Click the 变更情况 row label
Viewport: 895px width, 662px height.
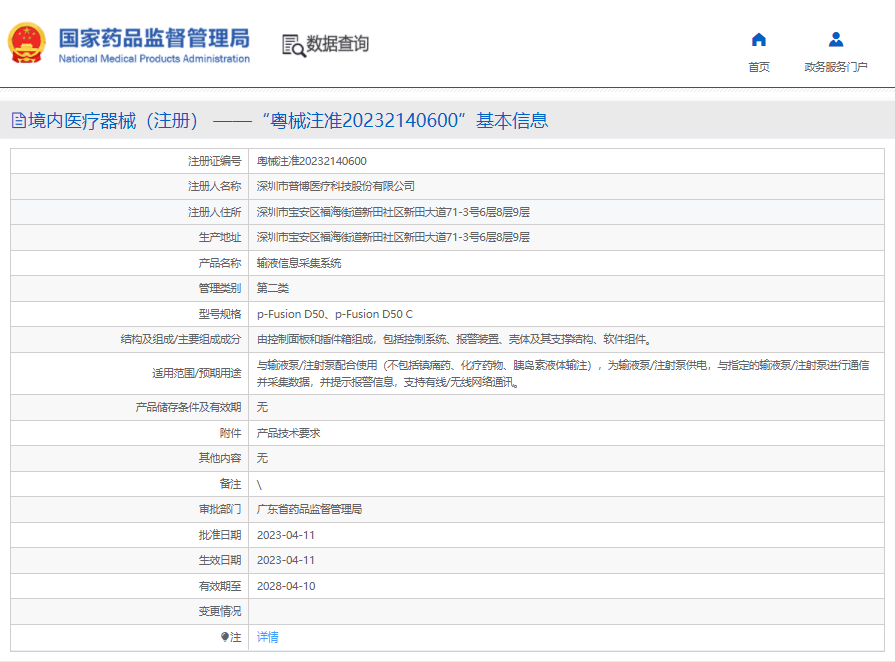(x=220, y=611)
